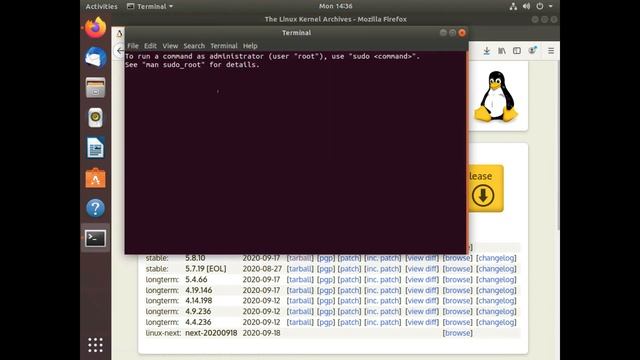Open Firefox library icon
The image size is (640, 360).
pyautogui.click(x=502, y=51)
